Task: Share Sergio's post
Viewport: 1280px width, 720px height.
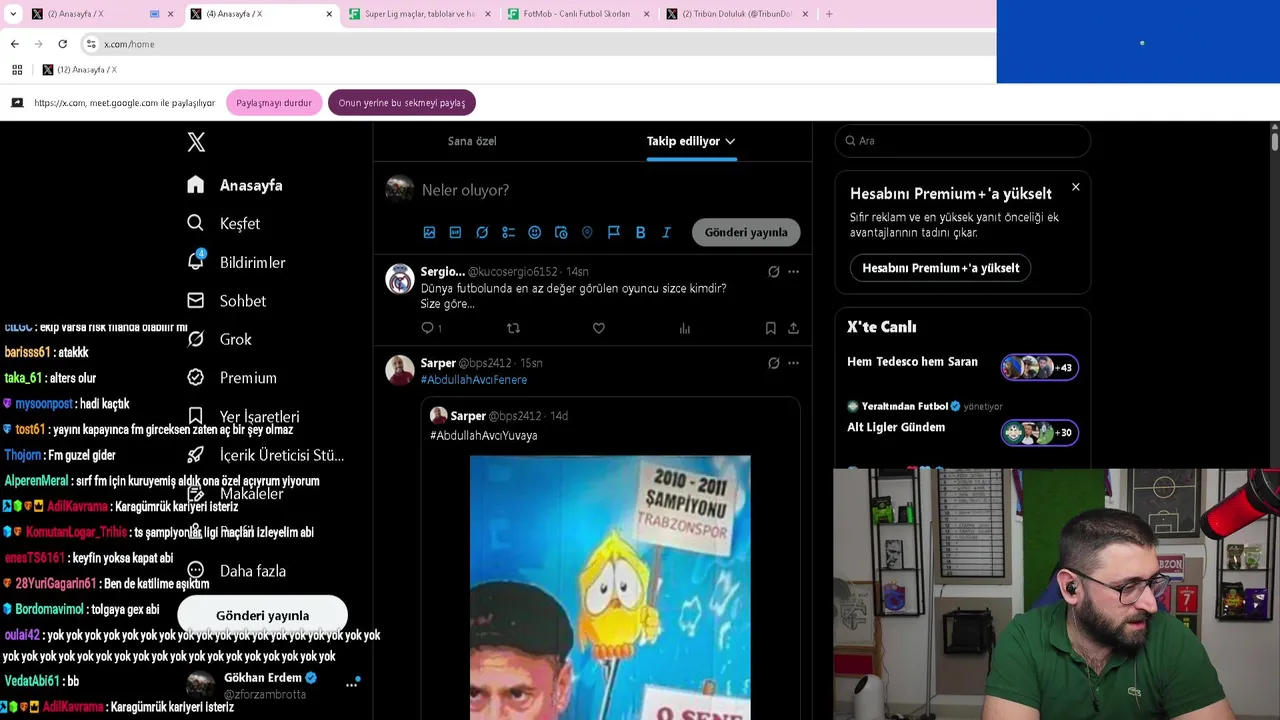Action: coord(793,328)
